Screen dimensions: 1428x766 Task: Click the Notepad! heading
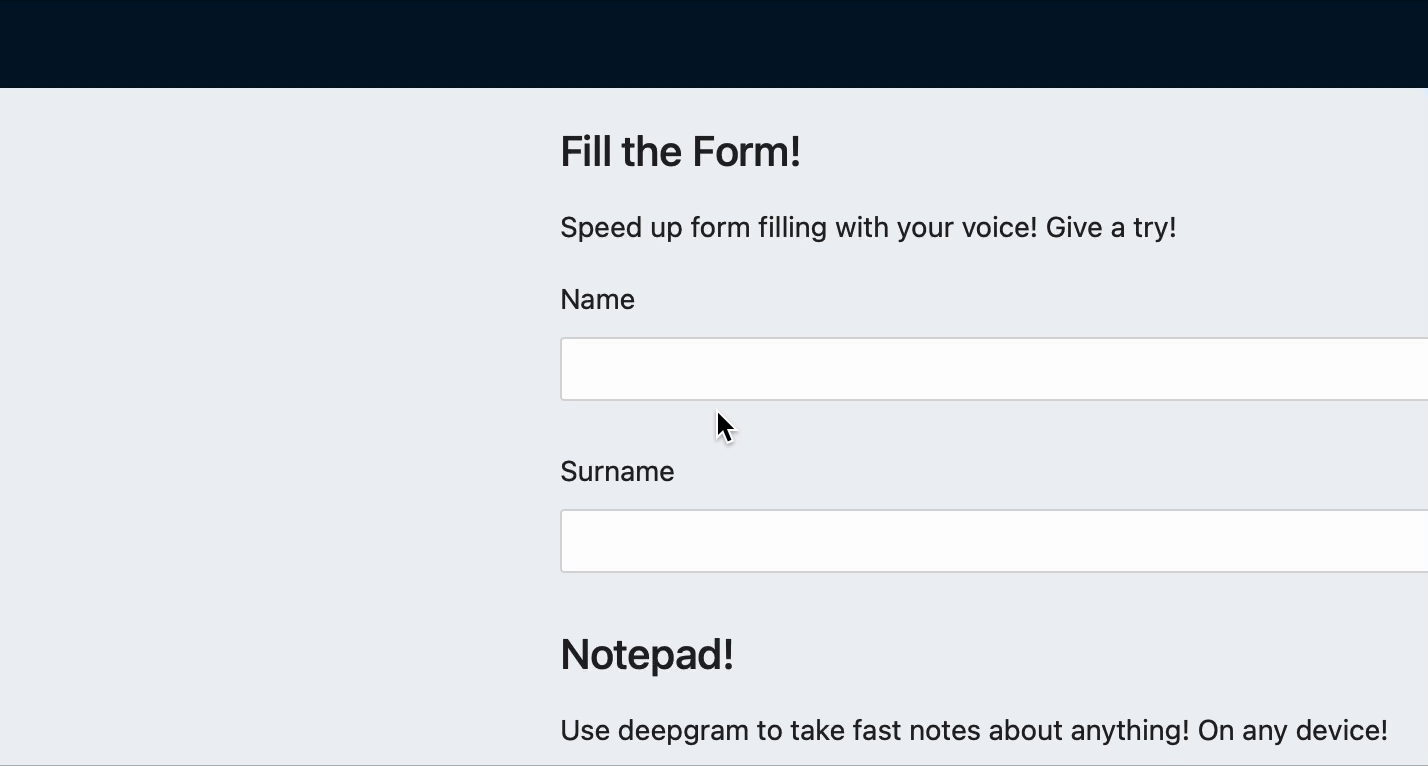pyautogui.click(x=647, y=655)
